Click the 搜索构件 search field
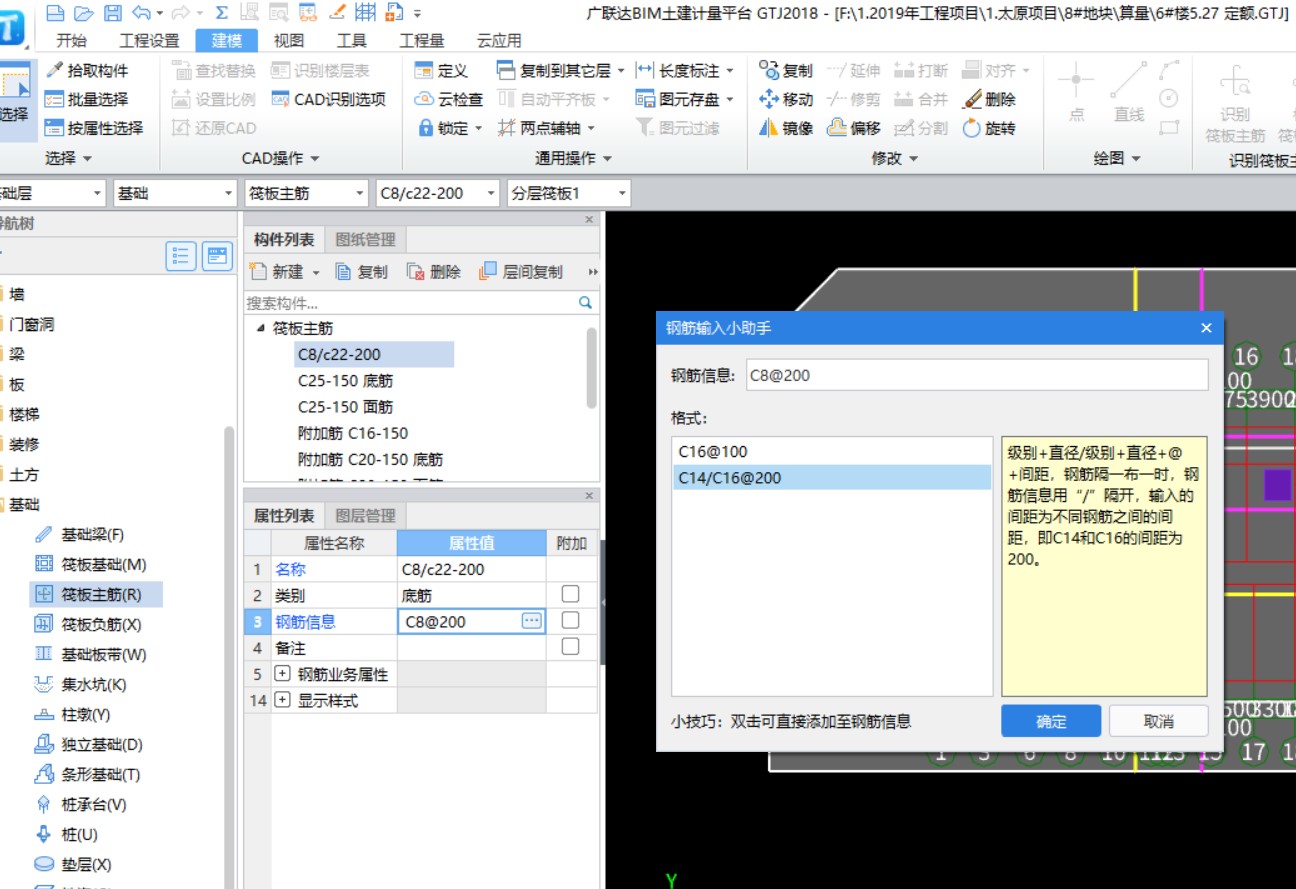Viewport: 1296px width, 889px height. coord(410,302)
